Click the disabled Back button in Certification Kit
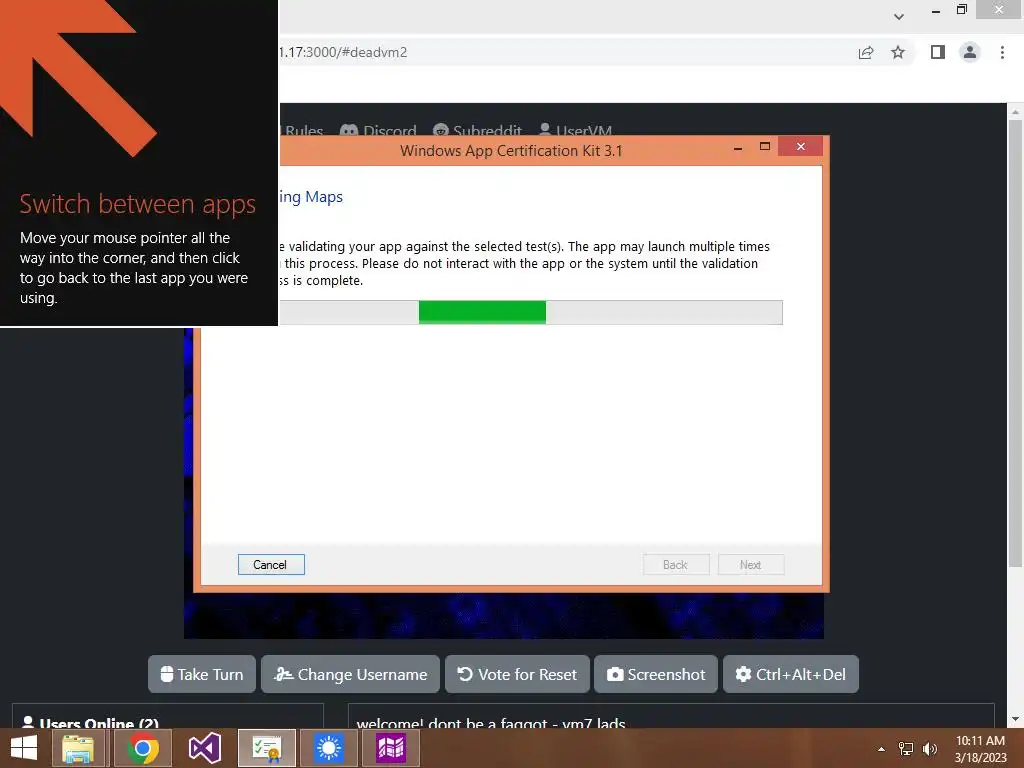 (x=676, y=564)
